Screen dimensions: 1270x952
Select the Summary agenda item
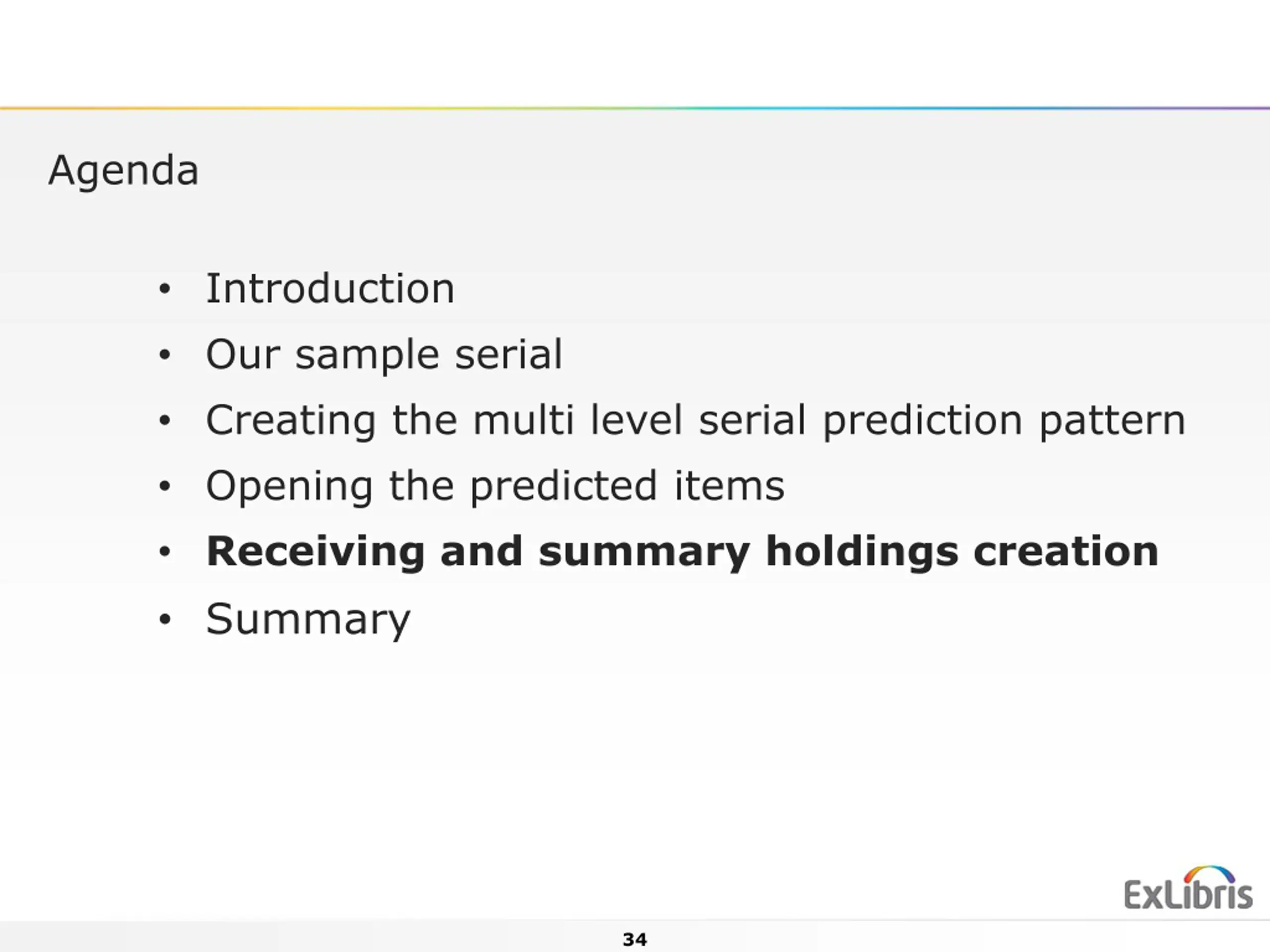click(308, 620)
